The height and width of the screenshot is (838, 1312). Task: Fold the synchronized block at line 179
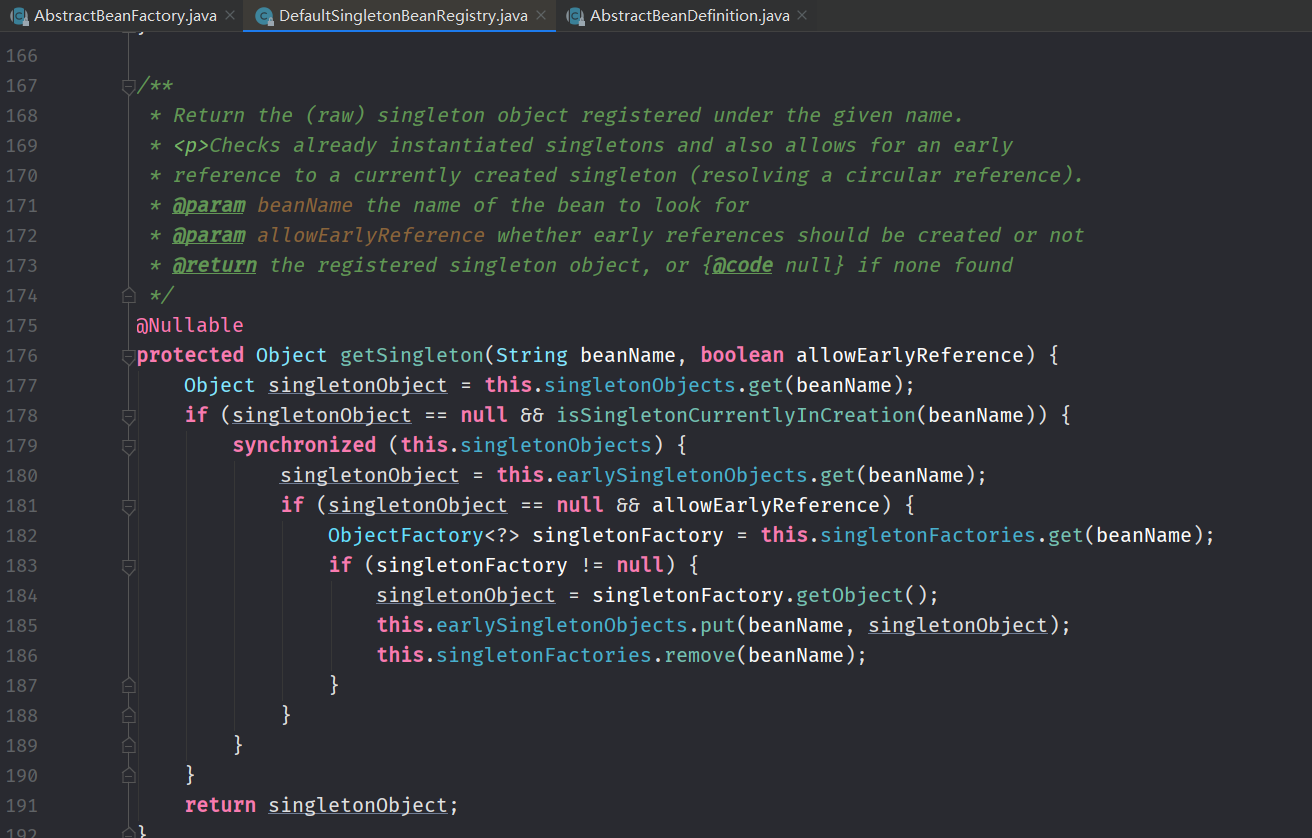coord(128,447)
